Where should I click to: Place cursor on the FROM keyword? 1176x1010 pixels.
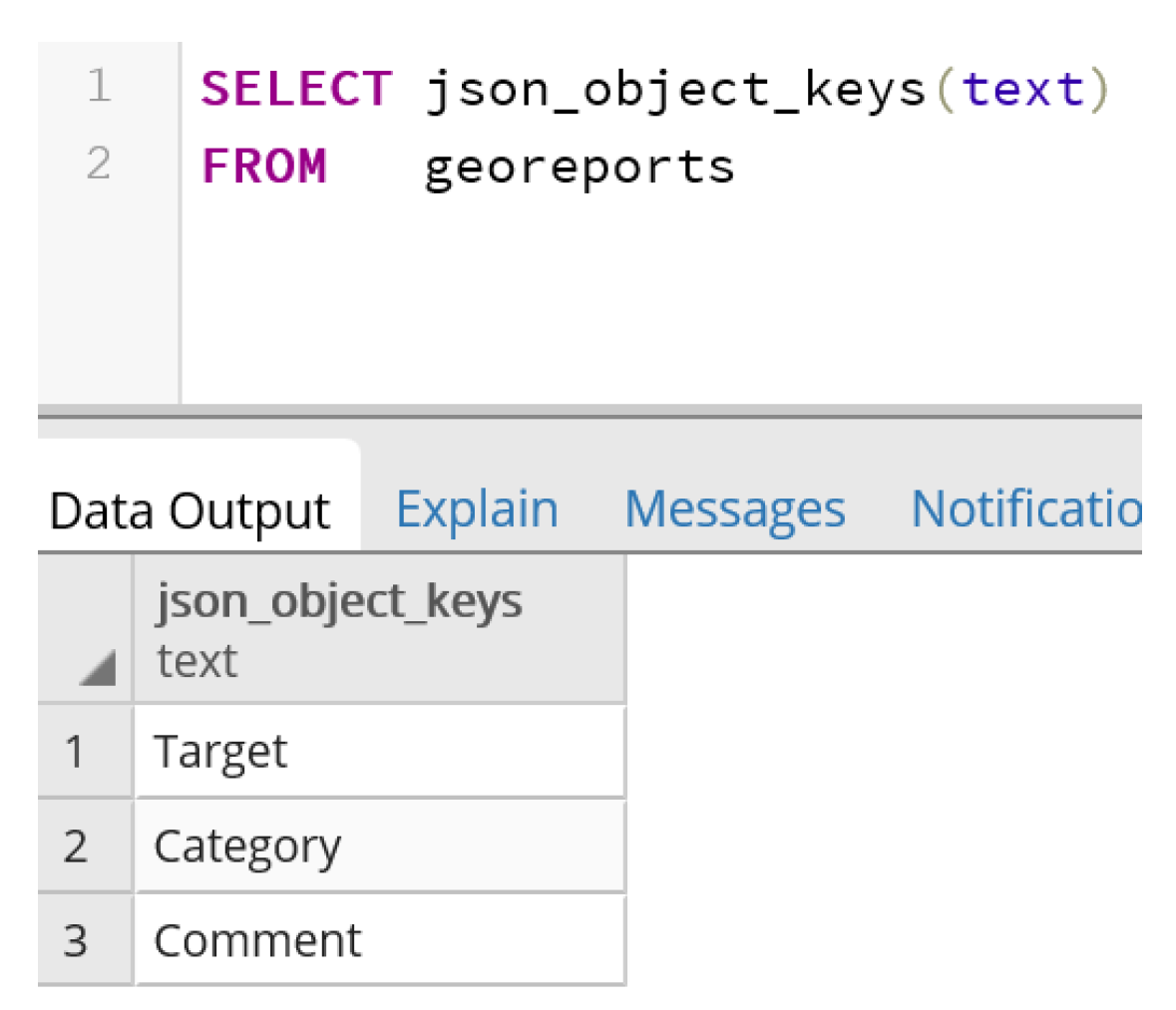[264, 166]
